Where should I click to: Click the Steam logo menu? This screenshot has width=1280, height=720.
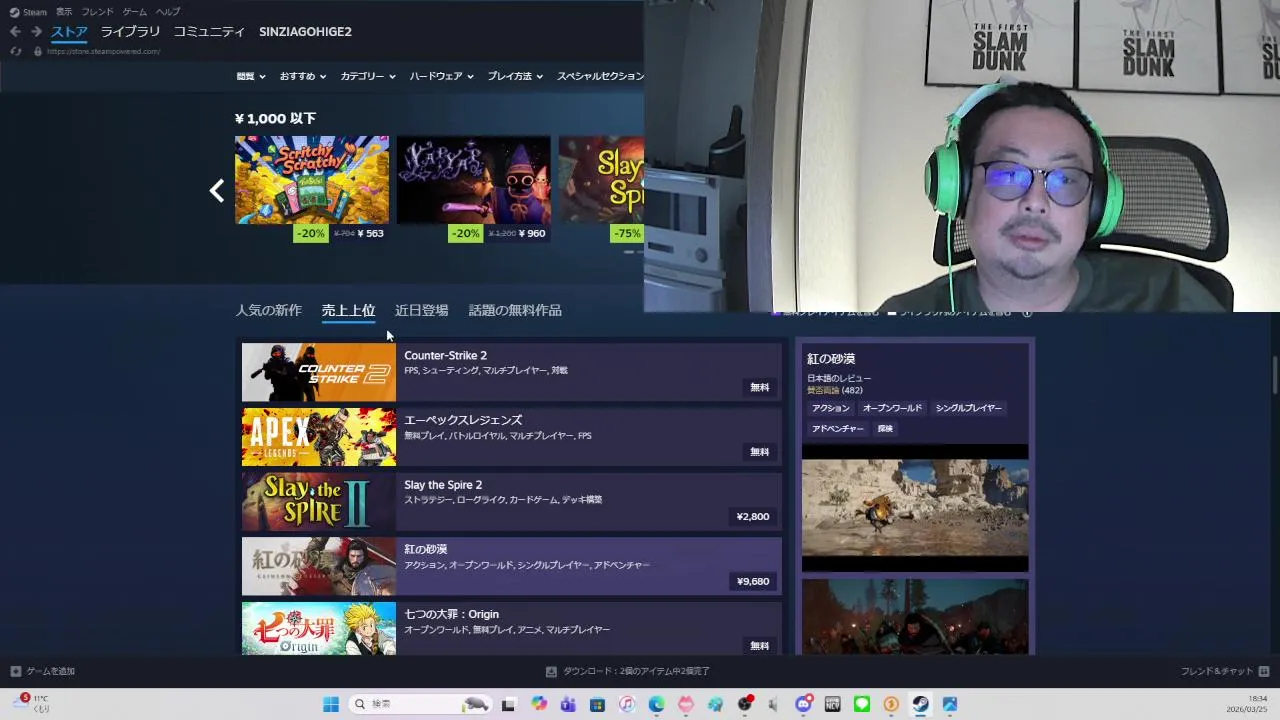(28, 12)
